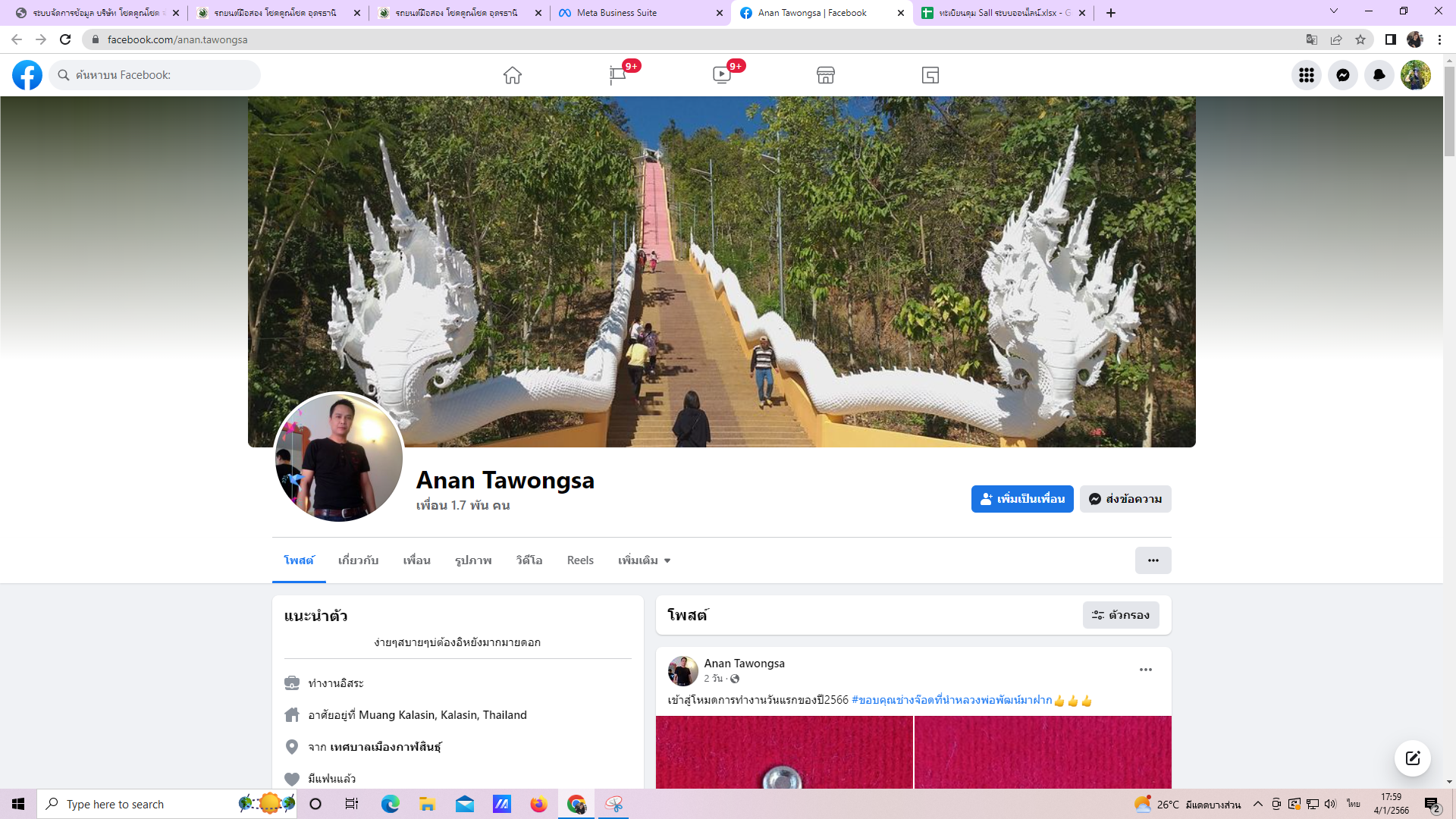Click the page vertical scrollbar thumb
The width and height of the screenshot is (1456, 819).
point(1449,112)
